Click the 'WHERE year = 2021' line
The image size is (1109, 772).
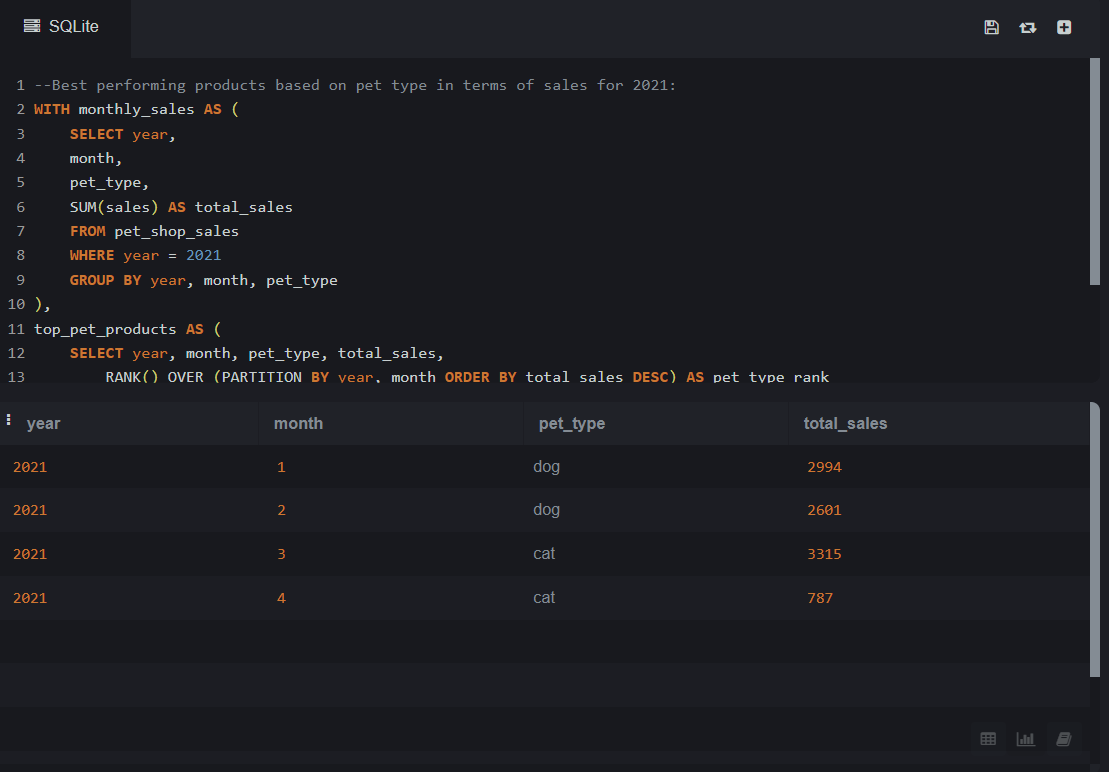coord(145,255)
